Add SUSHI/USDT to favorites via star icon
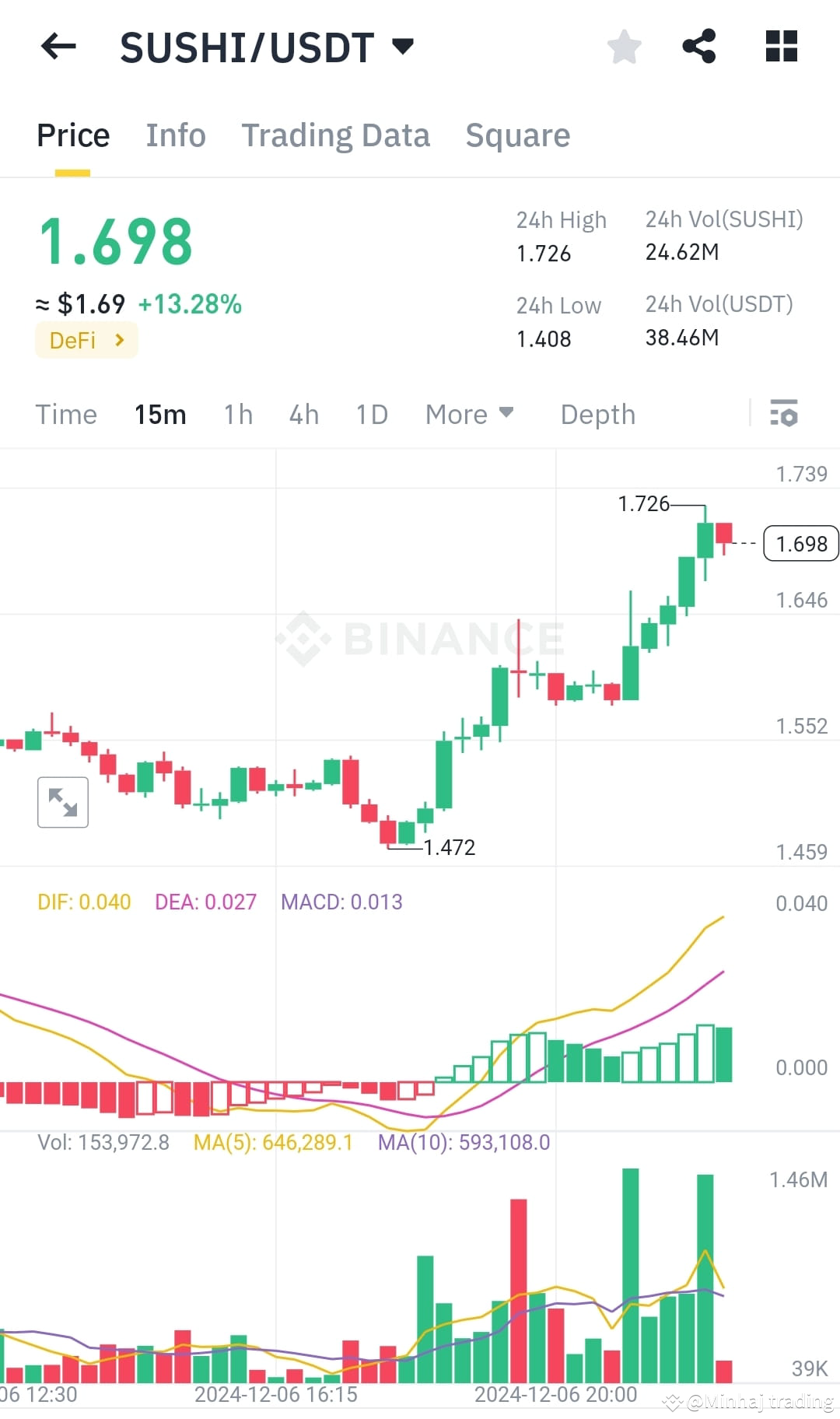The width and height of the screenshot is (840, 1419). tap(624, 47)
